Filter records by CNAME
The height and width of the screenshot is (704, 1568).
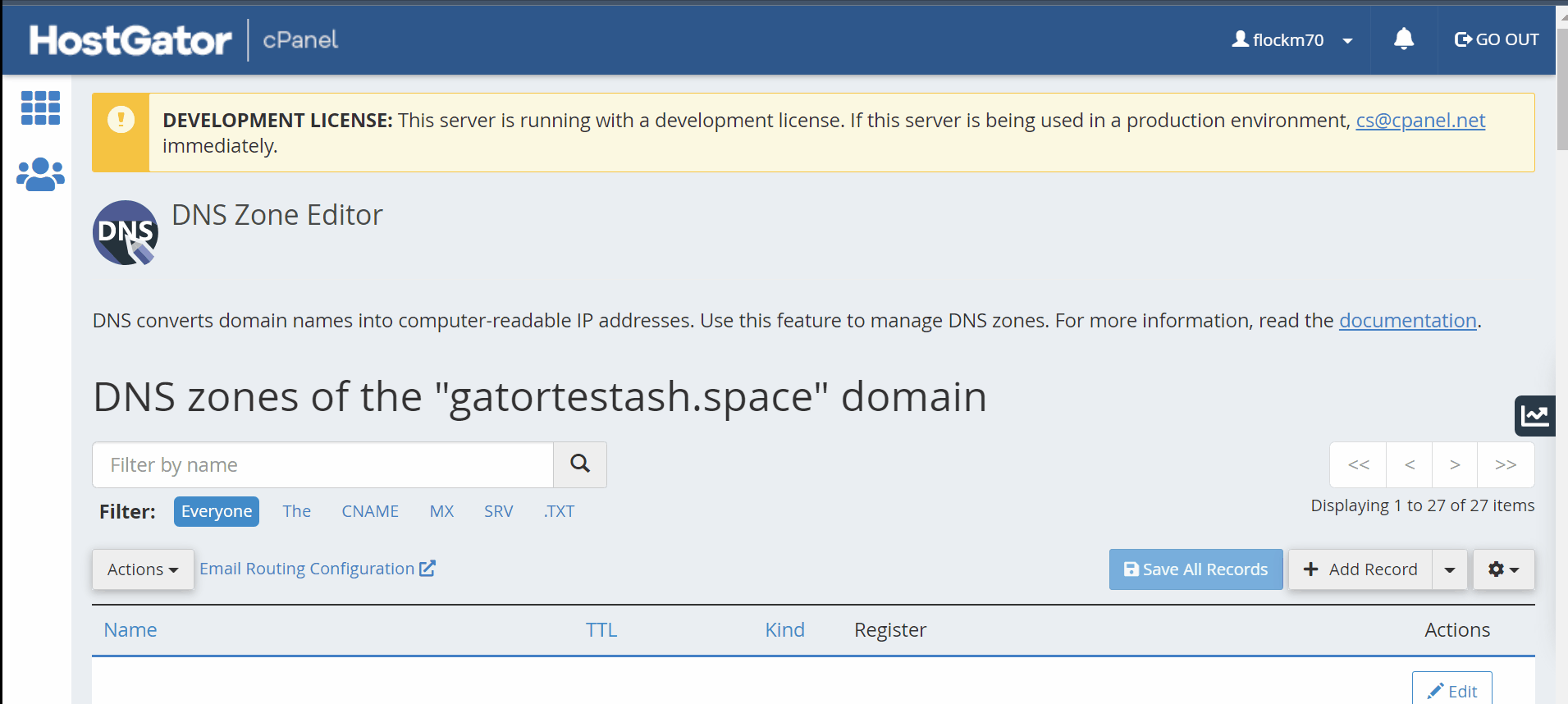pos(370,511)
